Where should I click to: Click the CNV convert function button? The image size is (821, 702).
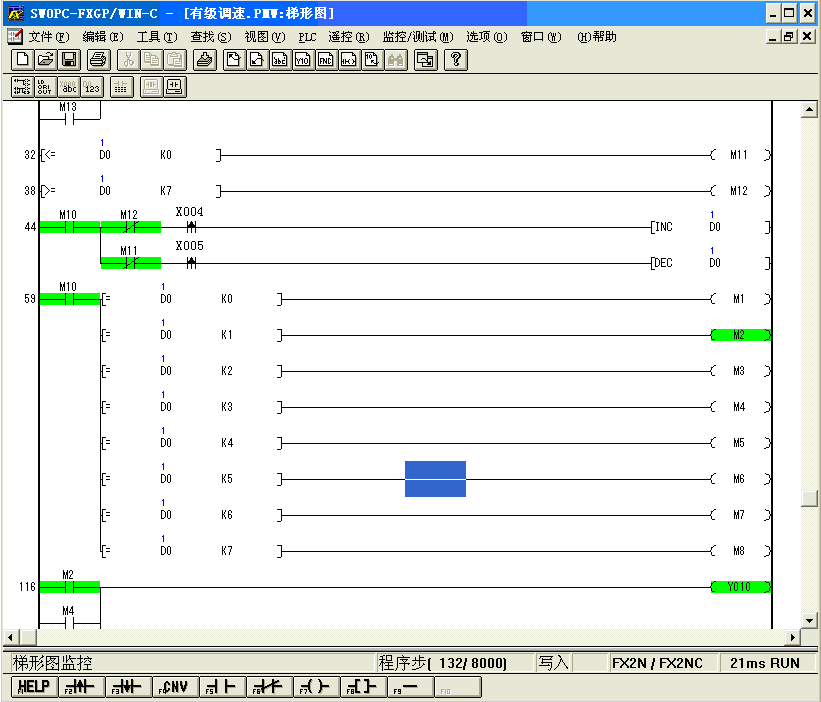point(174,687)
